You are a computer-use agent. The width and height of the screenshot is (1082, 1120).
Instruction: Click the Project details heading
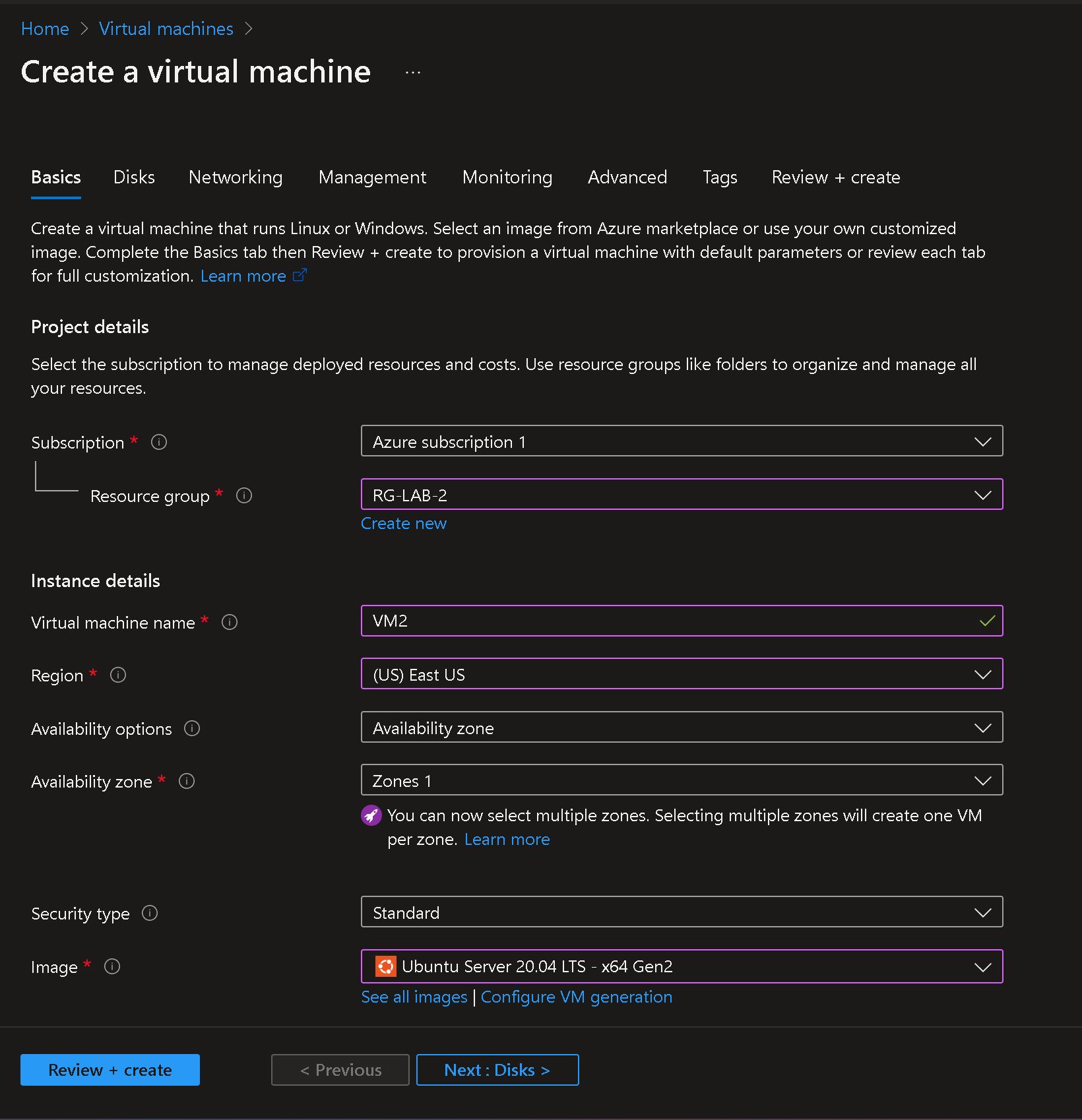point(90,327)
